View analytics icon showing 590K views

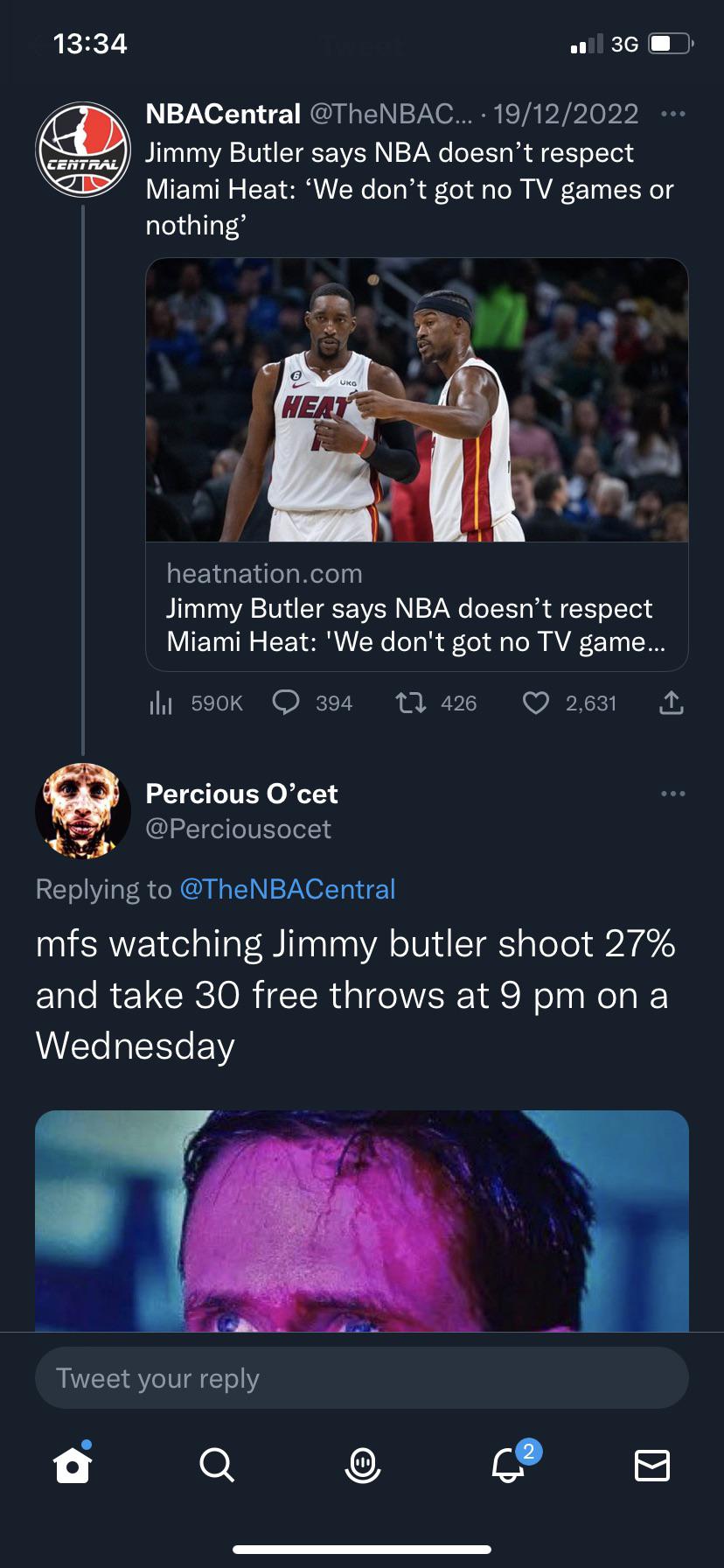pyautogui.click(x=160, y=703)
